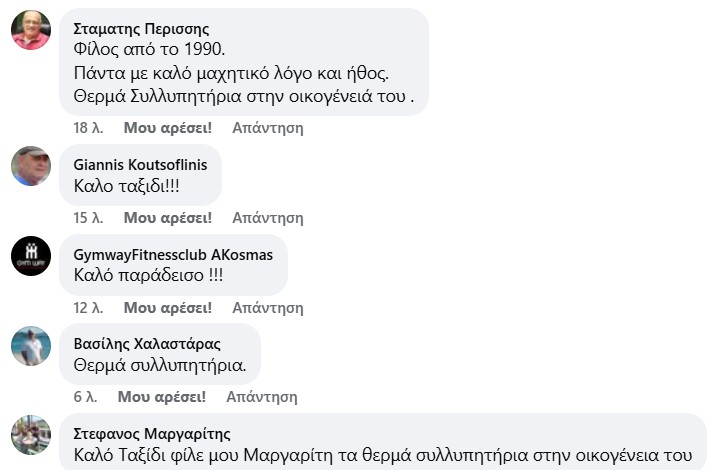Like Βασίλης Χαλαστάρας's condolences comment
This screenshot has width=711, height=470.
(161, 396)
